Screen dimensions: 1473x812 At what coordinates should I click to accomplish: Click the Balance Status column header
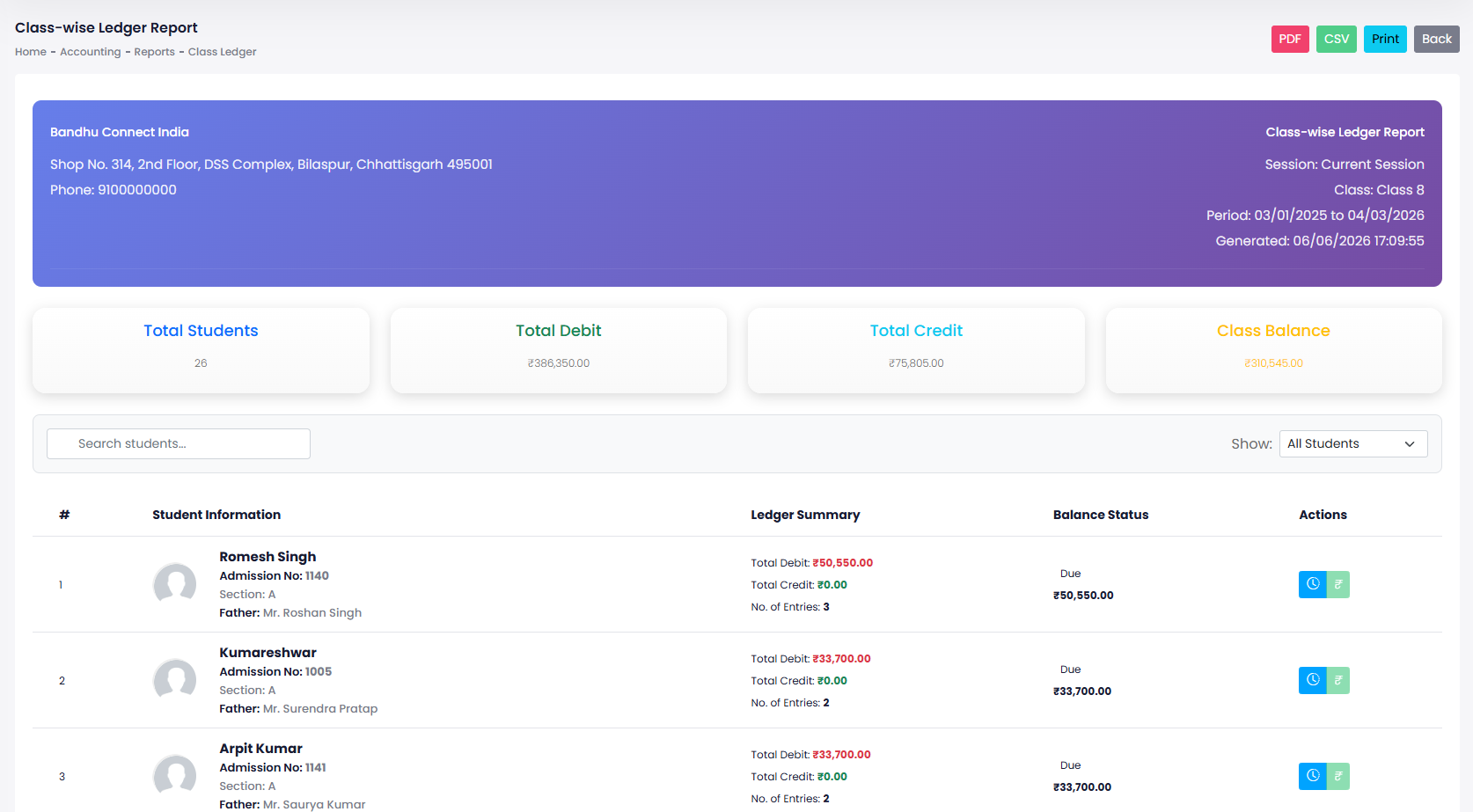(x=1101, y=515)
